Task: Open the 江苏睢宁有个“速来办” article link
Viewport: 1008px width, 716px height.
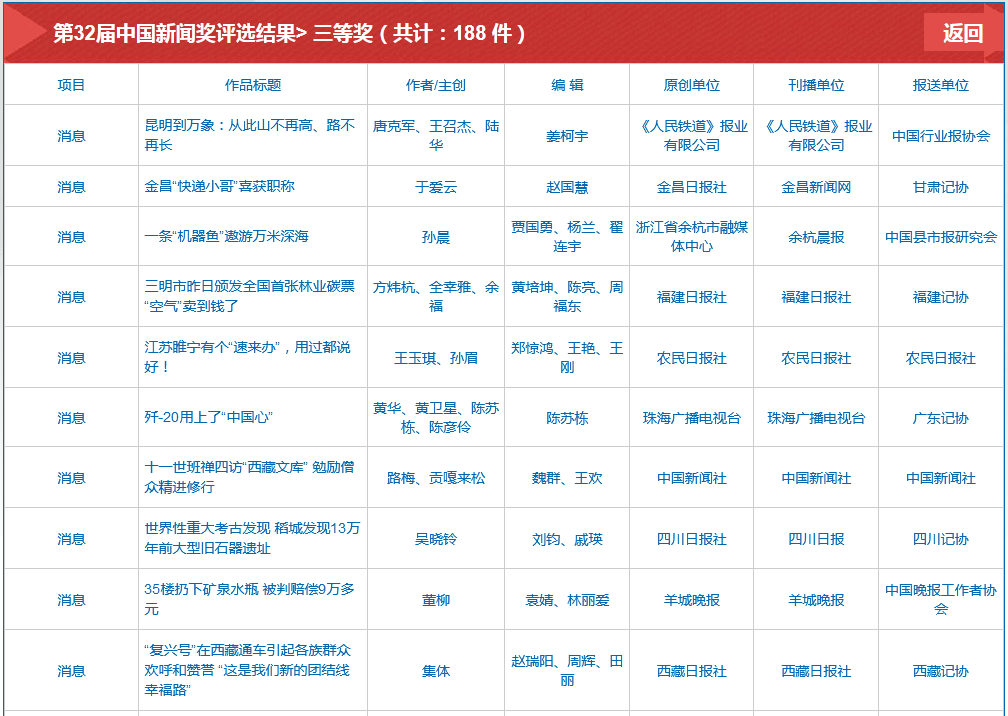Action: (248, 357)
